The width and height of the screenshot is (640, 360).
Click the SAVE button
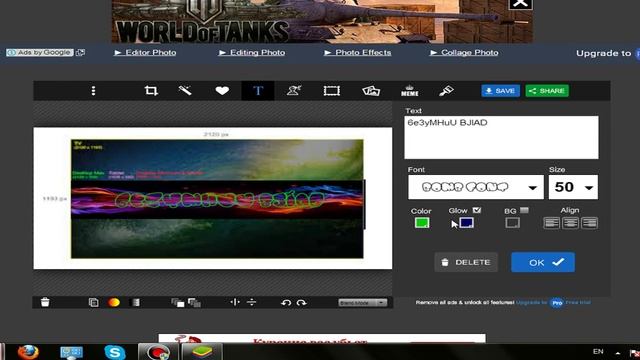click(x=500, y=91)
